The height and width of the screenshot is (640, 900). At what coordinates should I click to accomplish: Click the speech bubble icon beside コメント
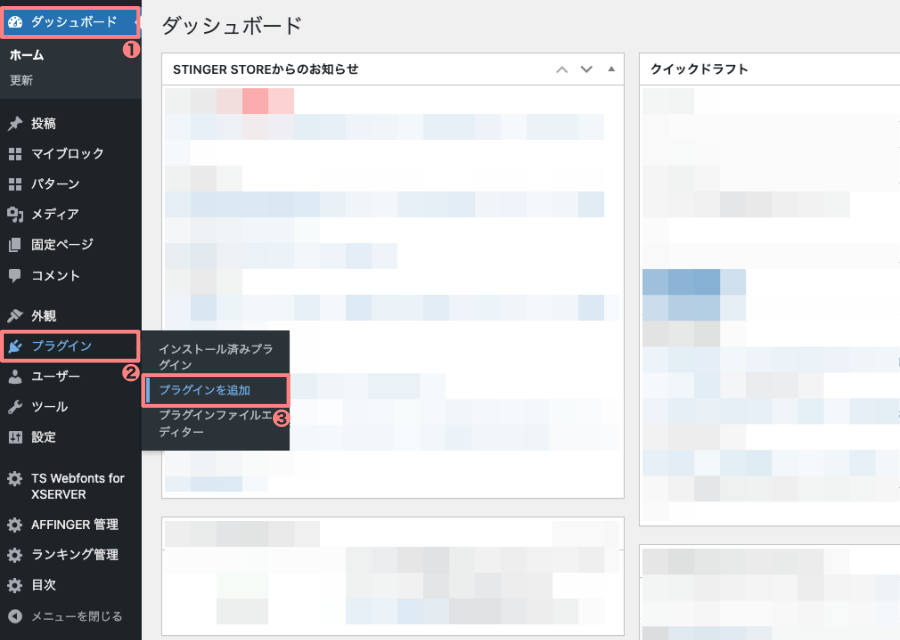pos(15,276)
